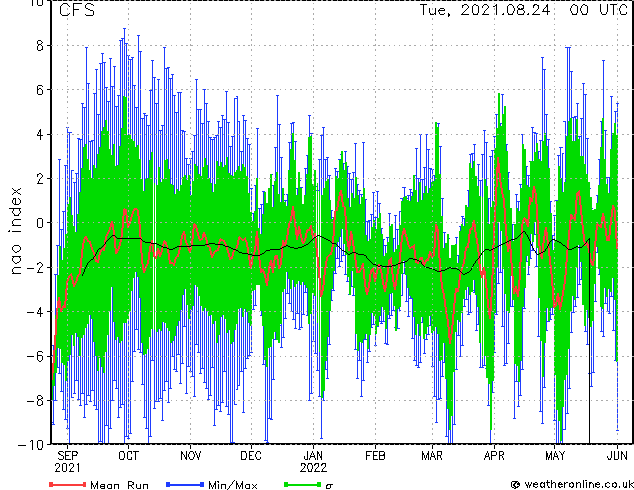
Task: Click the green sigma legend line
Action: click(303, 484)
